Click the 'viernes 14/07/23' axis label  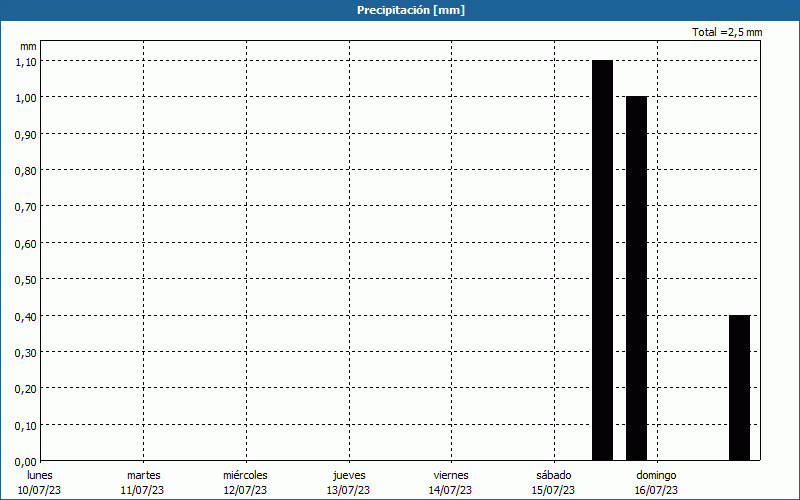[451, 483]
